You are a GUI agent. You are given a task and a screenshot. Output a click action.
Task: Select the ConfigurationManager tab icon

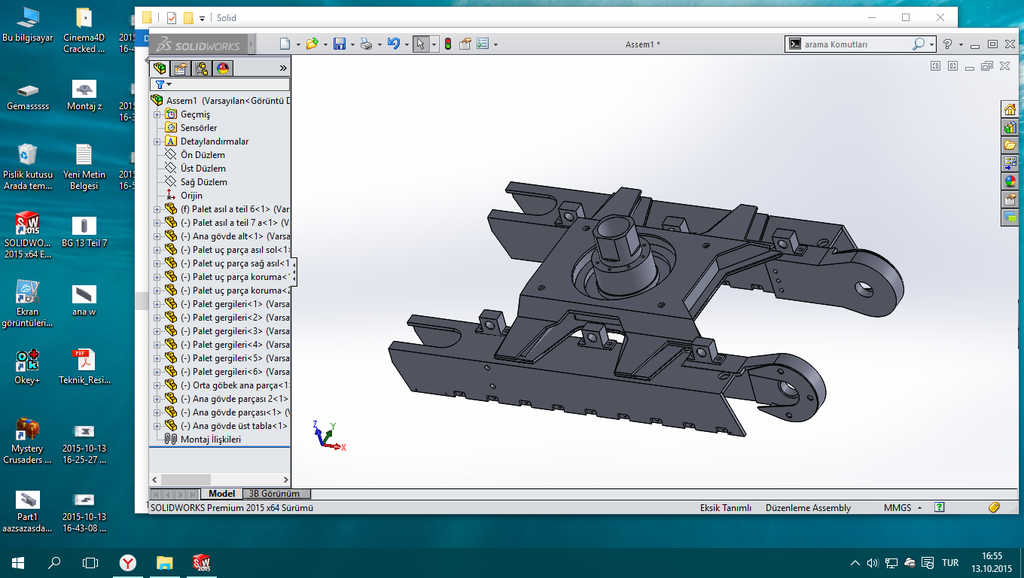(202, 68)
